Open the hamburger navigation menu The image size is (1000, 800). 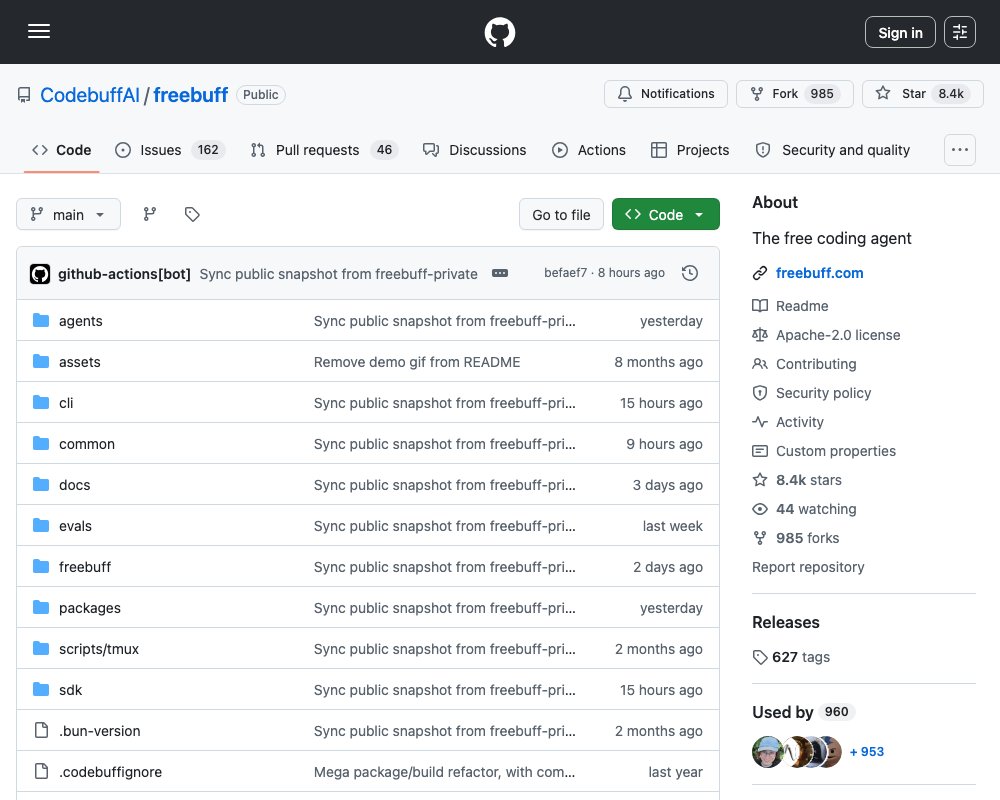coord(39,31)
